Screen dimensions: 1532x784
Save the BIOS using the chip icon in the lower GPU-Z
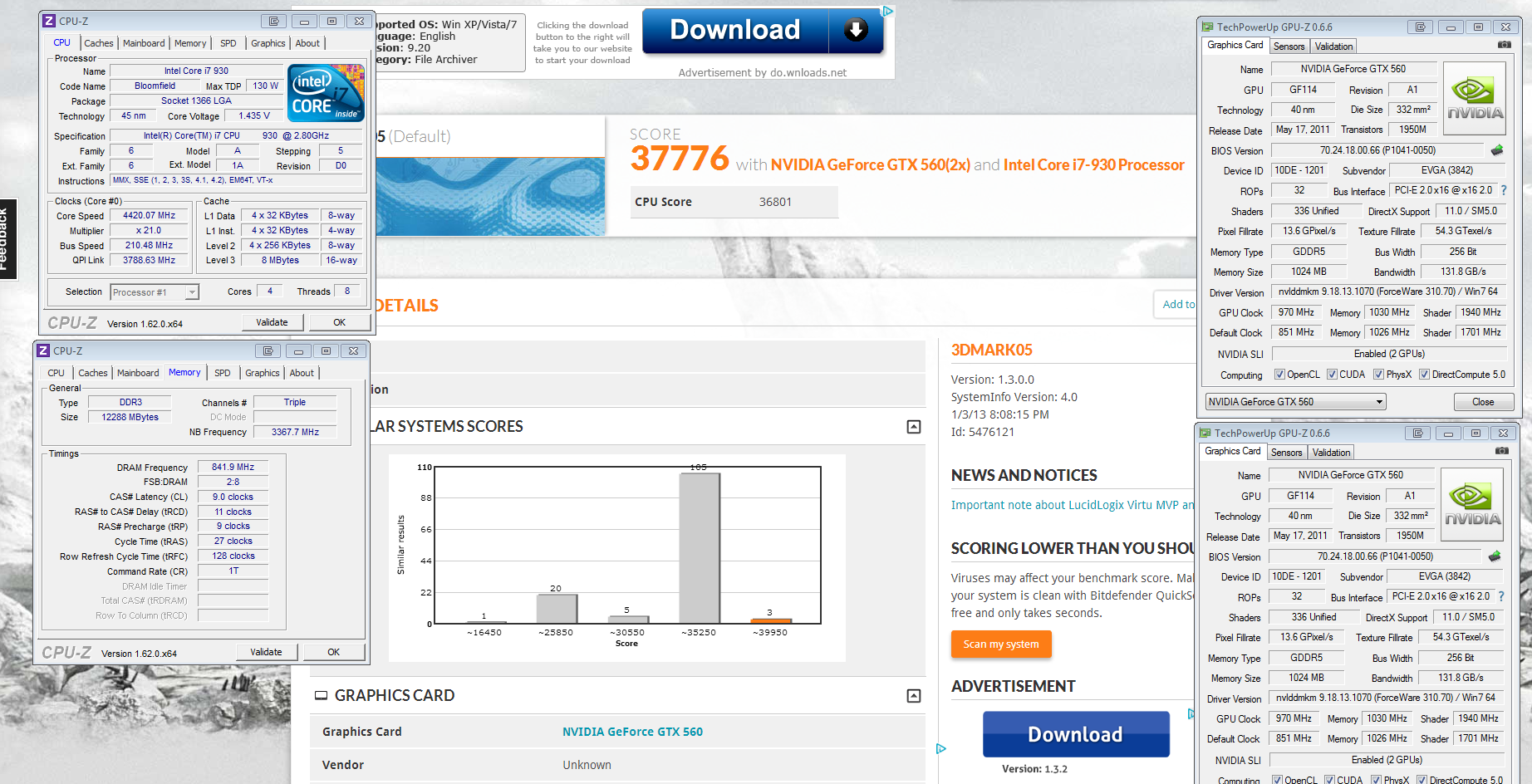pyautogui.click(x=1495, y=556)
